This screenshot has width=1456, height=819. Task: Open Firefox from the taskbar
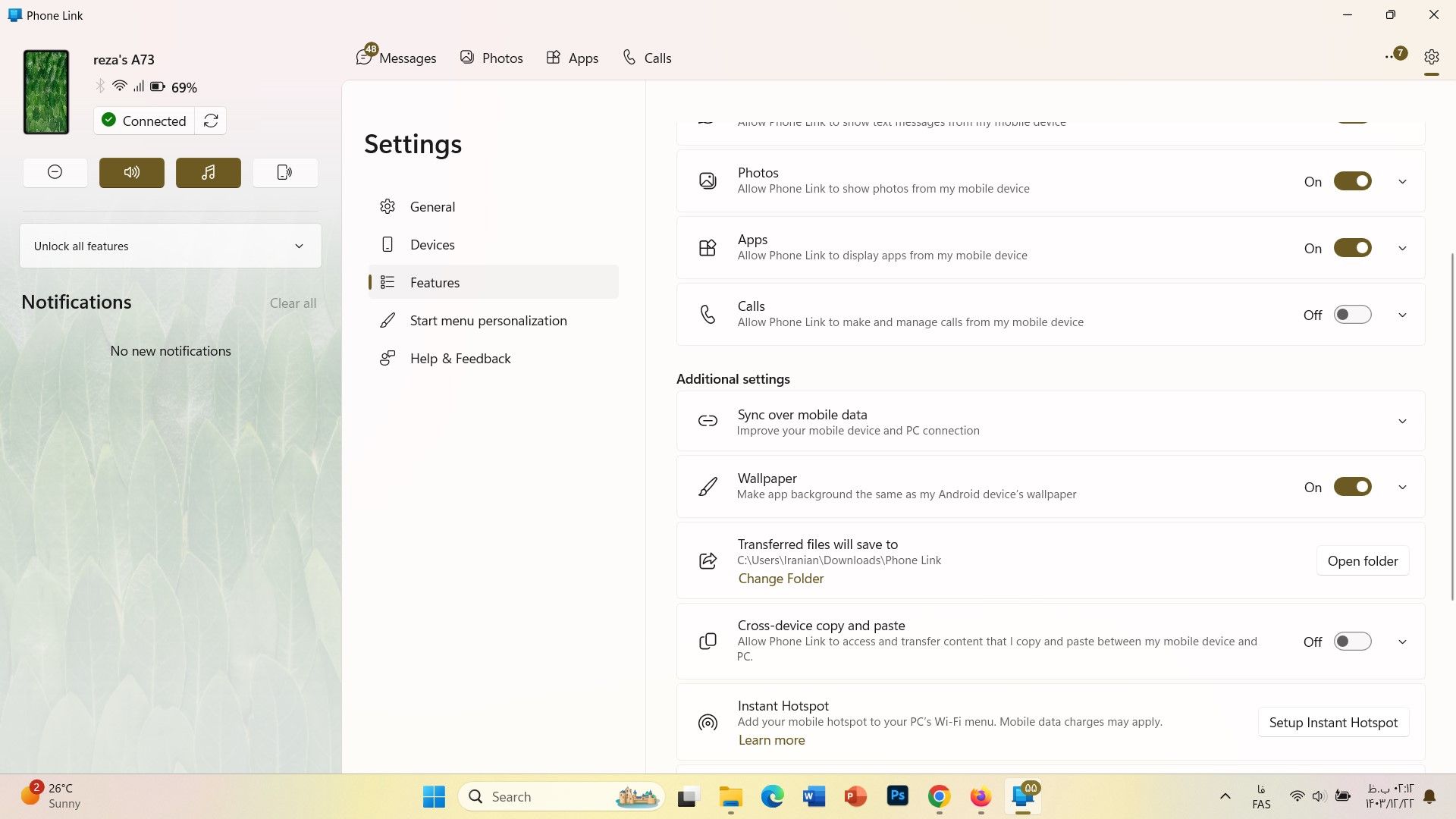981,796
